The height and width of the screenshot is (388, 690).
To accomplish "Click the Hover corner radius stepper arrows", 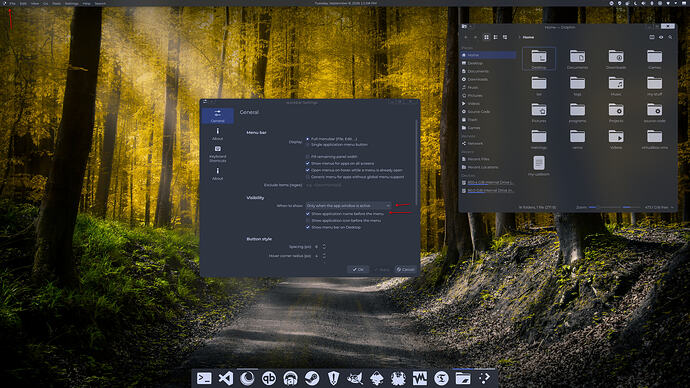I will click(x=324, y=256).
